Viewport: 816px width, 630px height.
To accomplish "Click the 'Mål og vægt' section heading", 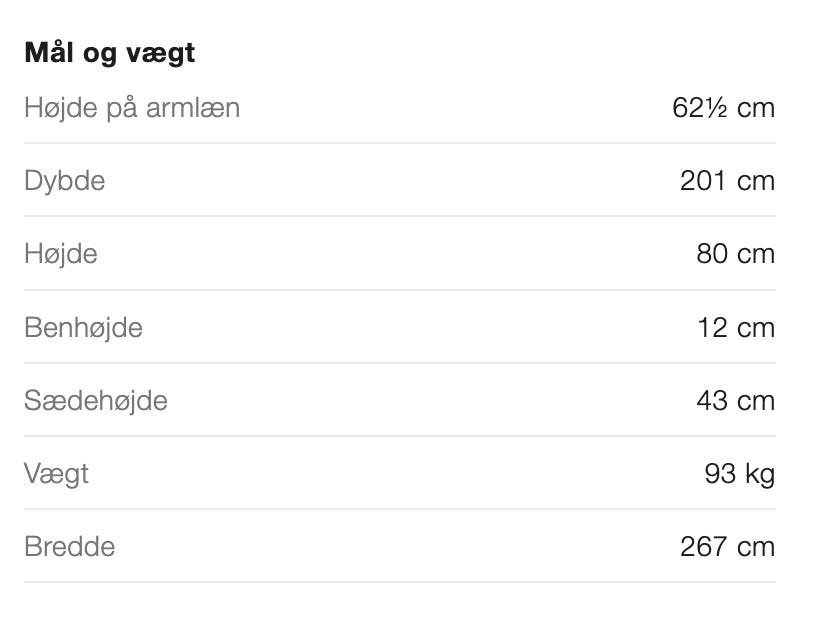I will (110, 53).
